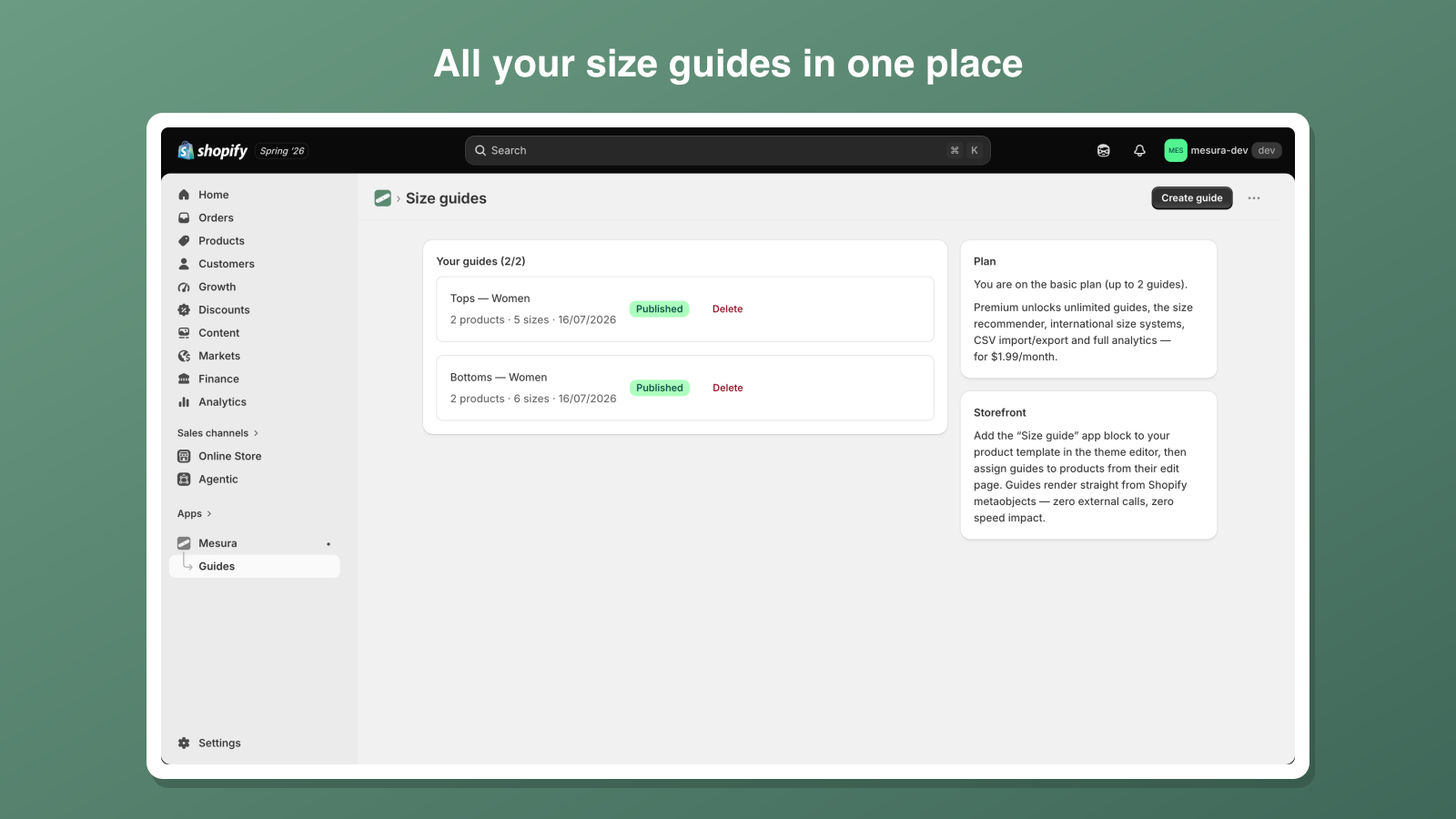Click in the Search field

coord(727,151)
